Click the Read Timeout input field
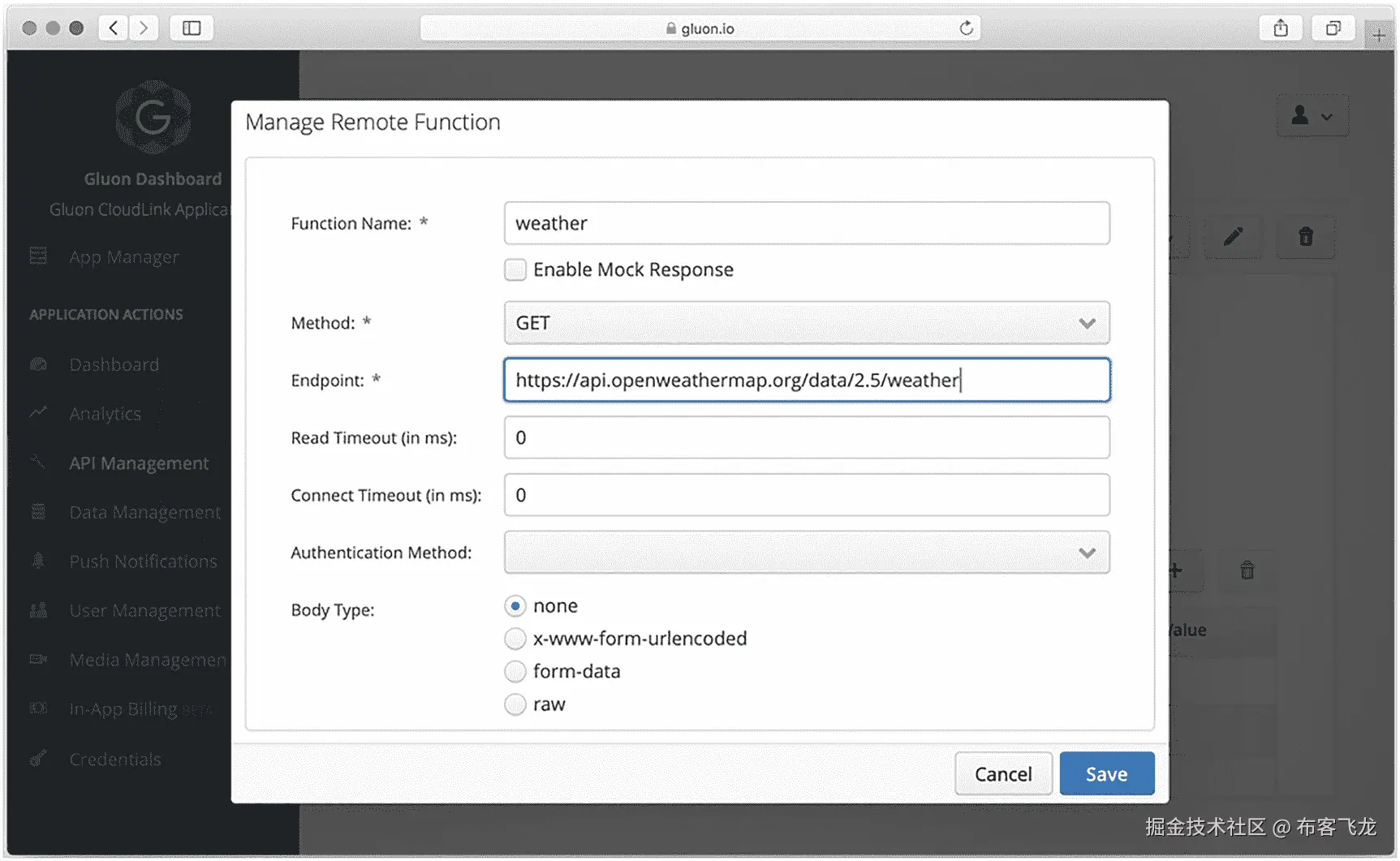Screen dimensions: 1400x861 [806, 438]
